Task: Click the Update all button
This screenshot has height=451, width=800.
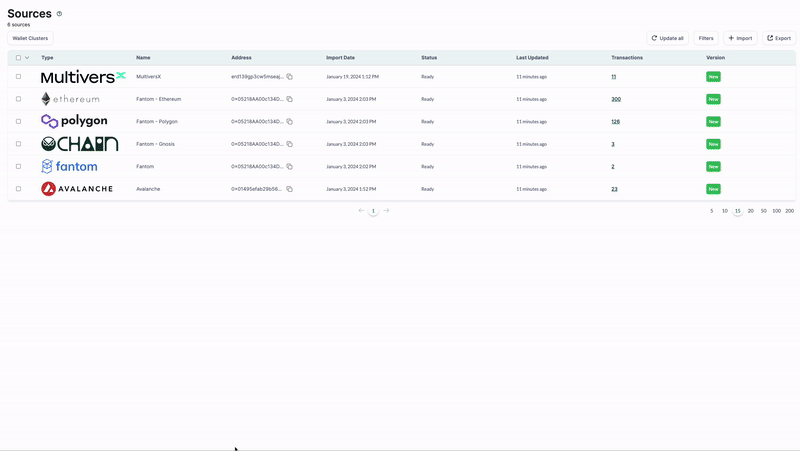Action: click(x=667, y=38)
